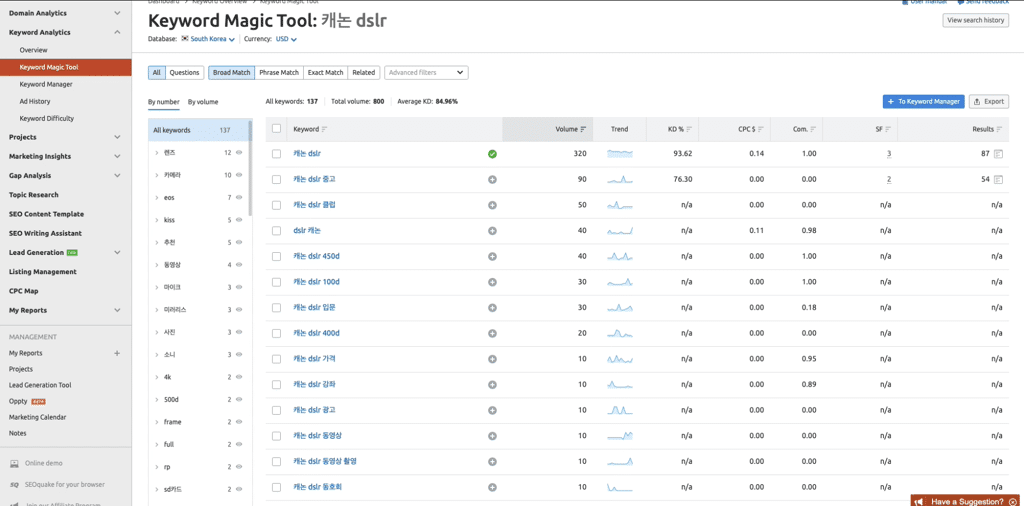Open the USD currency dropdown
Image resolution: width=1024 pixels, height=506 pixels.
[286, 39]
